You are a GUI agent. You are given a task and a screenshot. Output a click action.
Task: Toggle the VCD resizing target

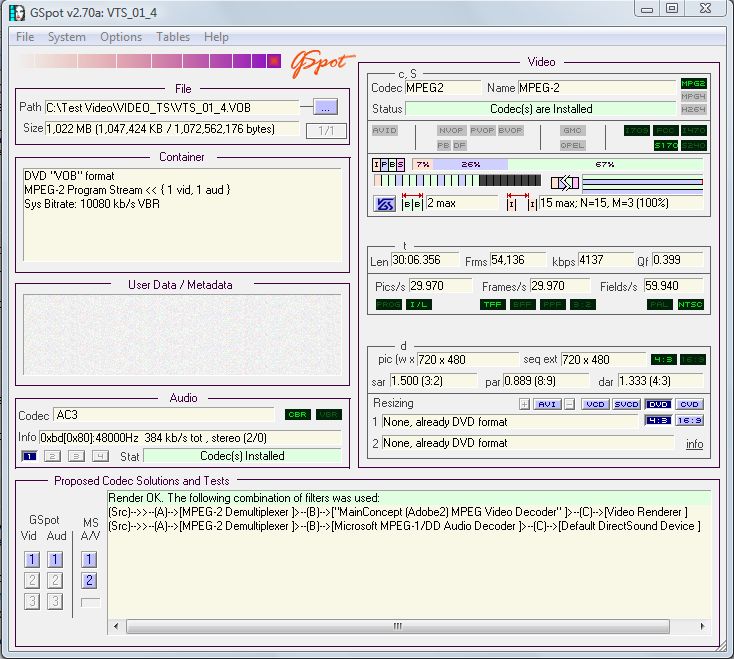point(595,404)
